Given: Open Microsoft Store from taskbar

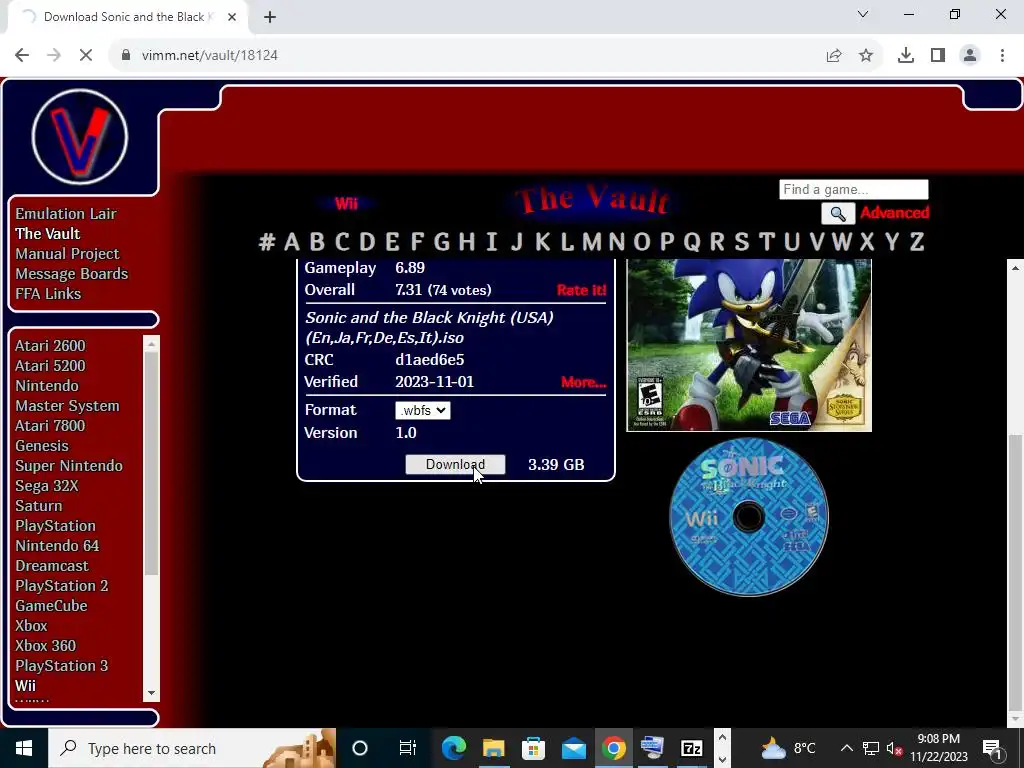Looking at the screenshot, I should pos(534,748).
